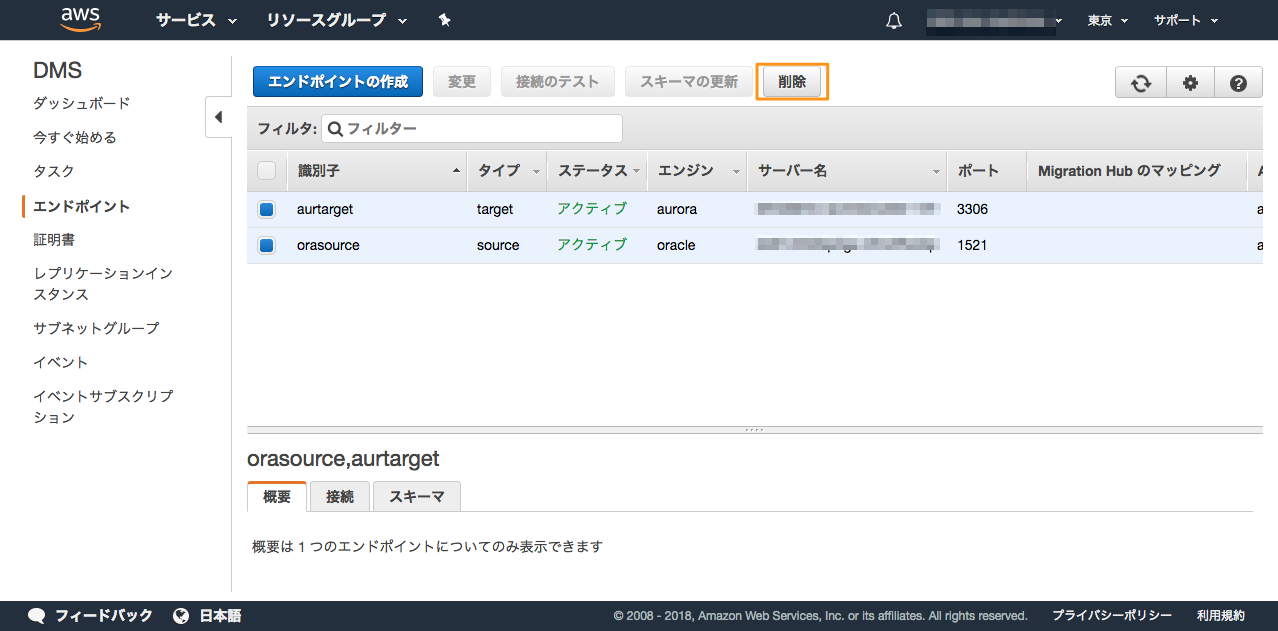Select the レプリケーションインスタンス sidebar item
1278x631 pixels.
point(103,284)
